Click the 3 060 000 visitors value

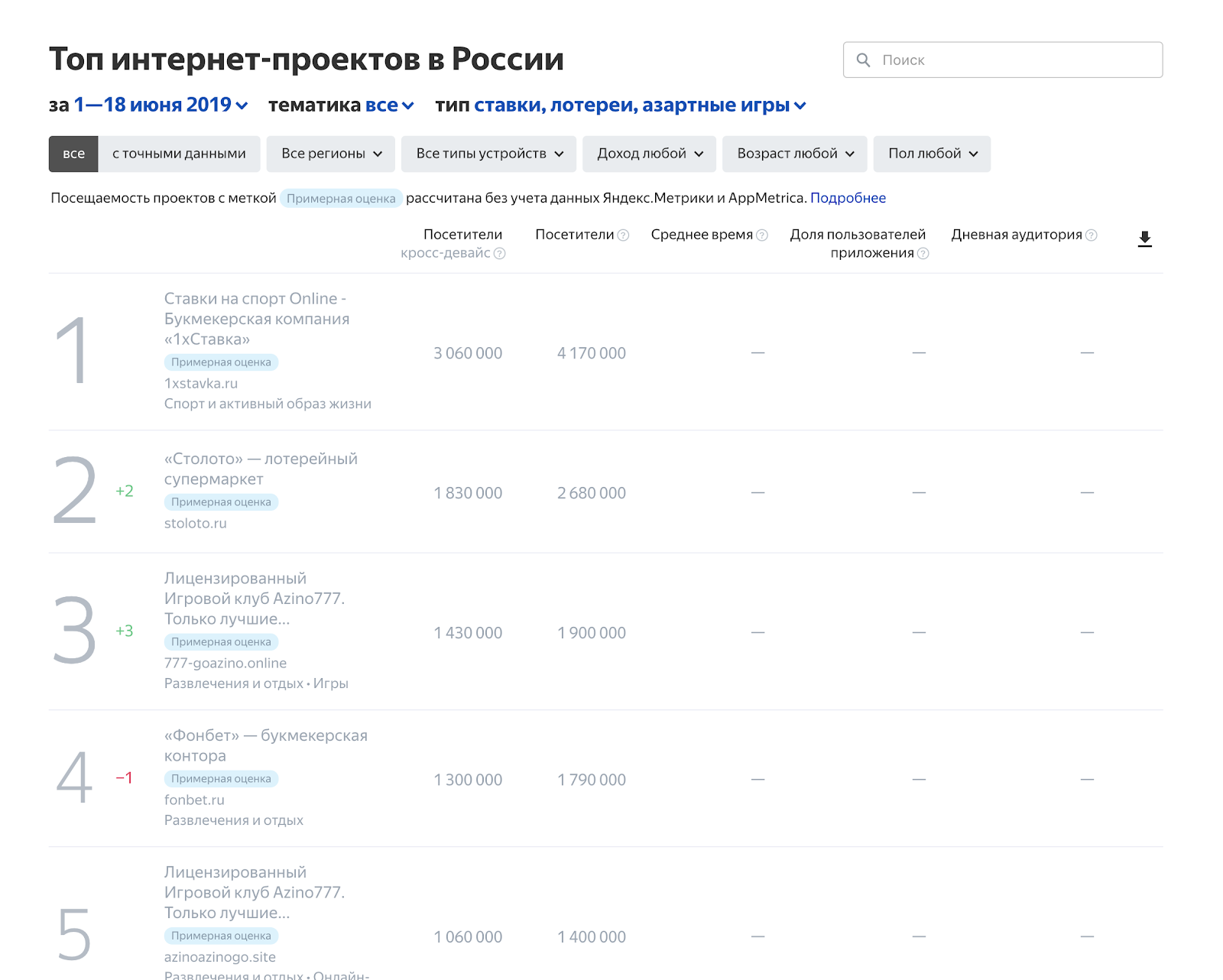(468, 353)
